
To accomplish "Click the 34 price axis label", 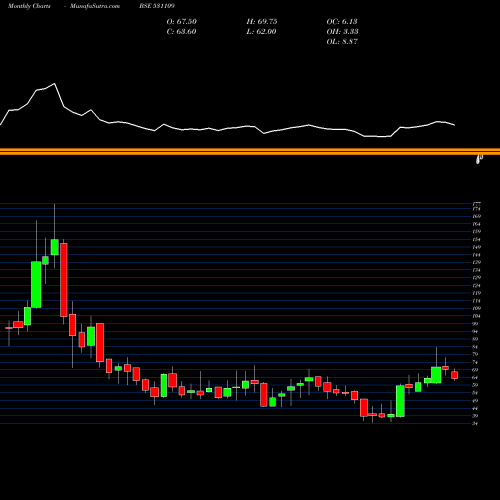I will 475,424.
